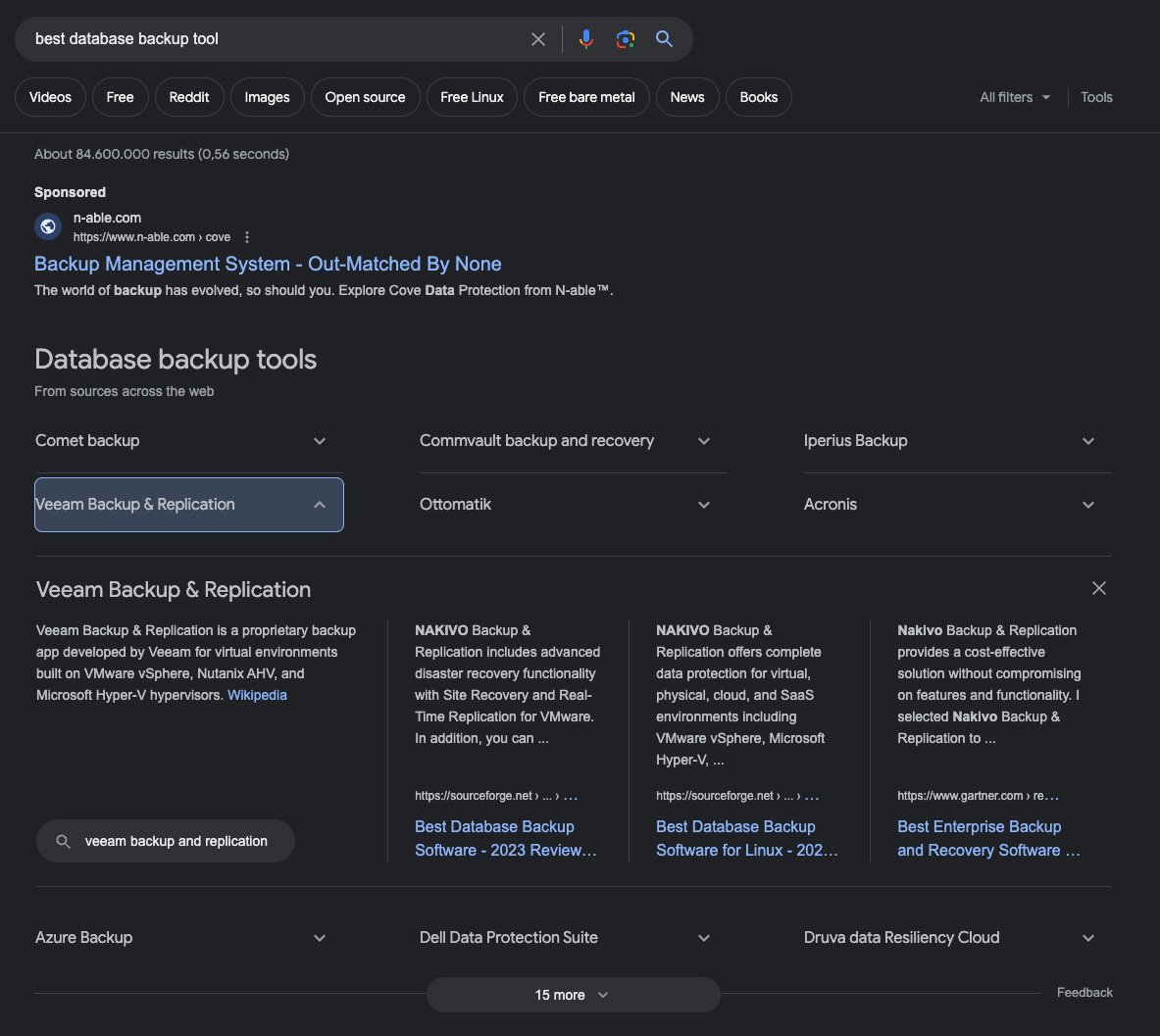Image resolution: width=1160 pixels, height=1036 pixels.
Task: Click the Sponsored label
Action: 70,192
